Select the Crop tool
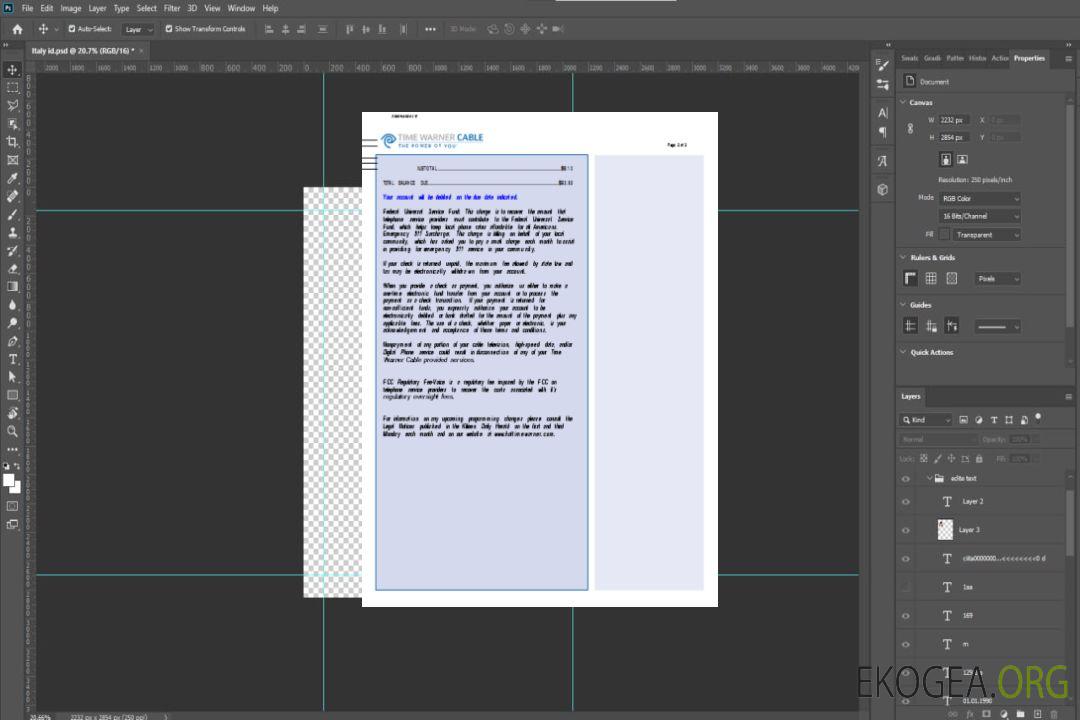1080x720 pixels. pyautogui.click(x=13, y=142)
